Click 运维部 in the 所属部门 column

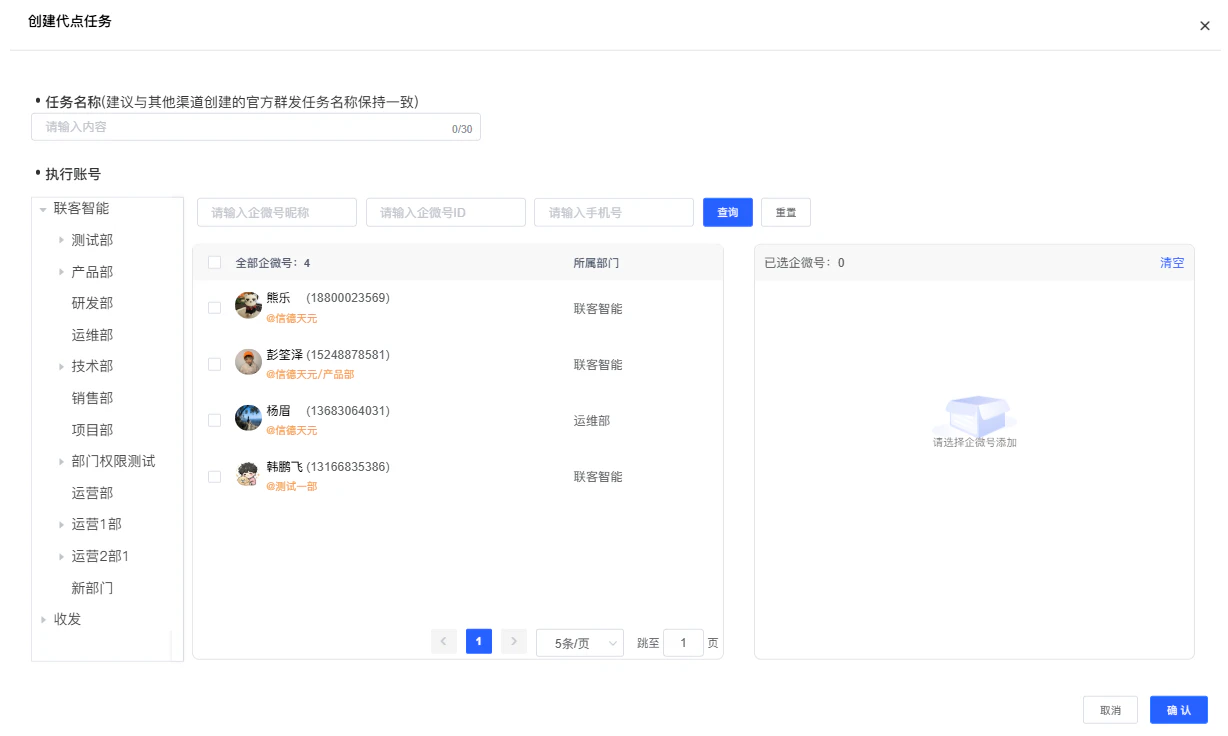click(x=592, y=421)
